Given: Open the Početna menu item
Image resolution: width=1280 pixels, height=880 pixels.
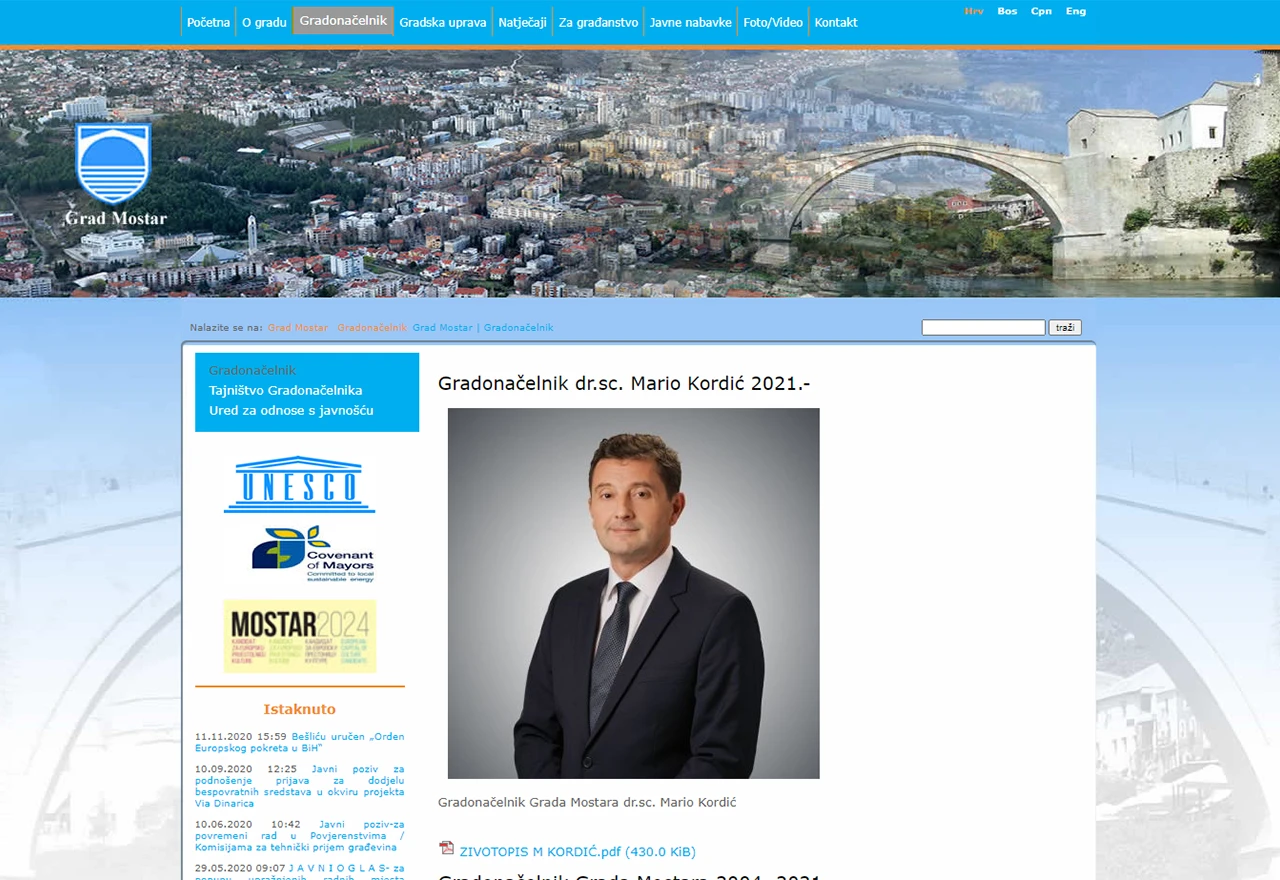Looking at the screenshot, I should click(x=208, y=22).
